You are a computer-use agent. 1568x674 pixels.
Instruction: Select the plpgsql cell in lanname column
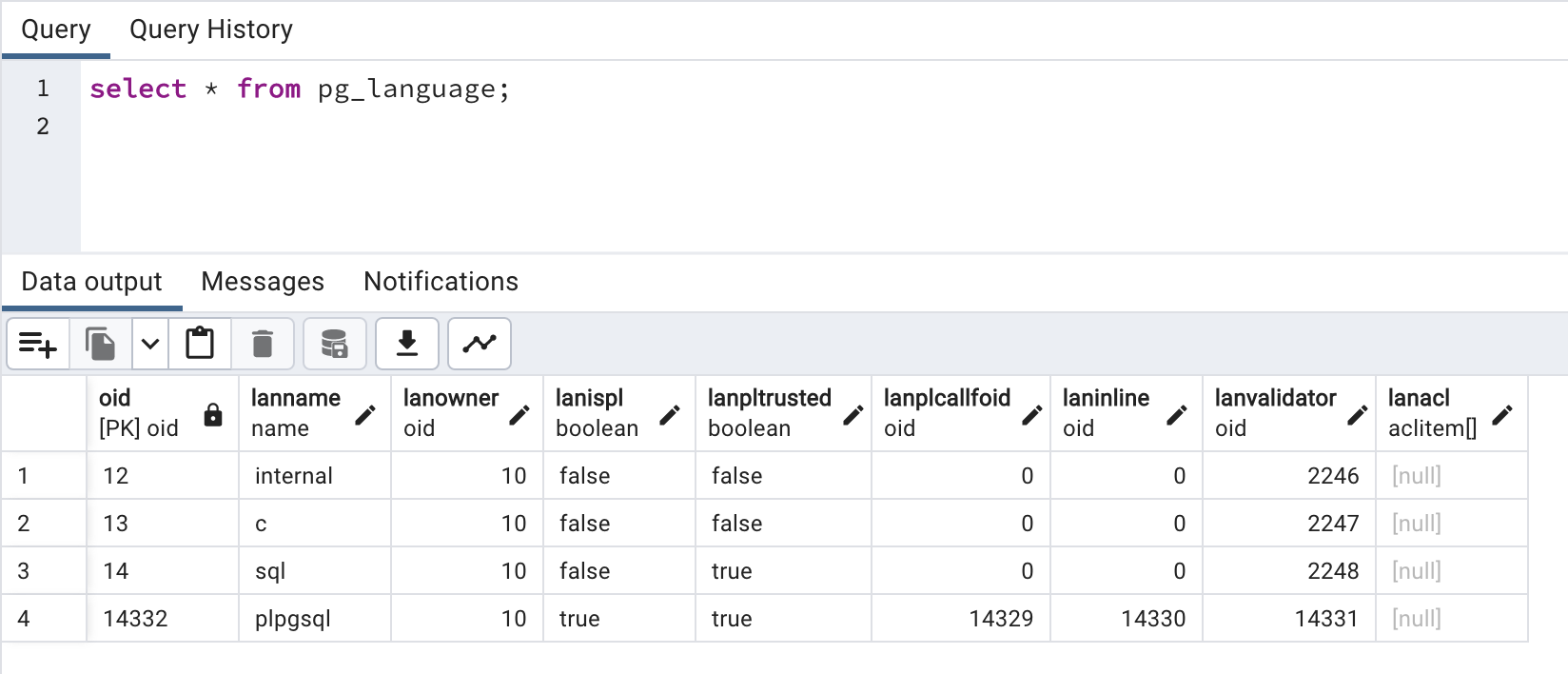[x=293, y=619]
